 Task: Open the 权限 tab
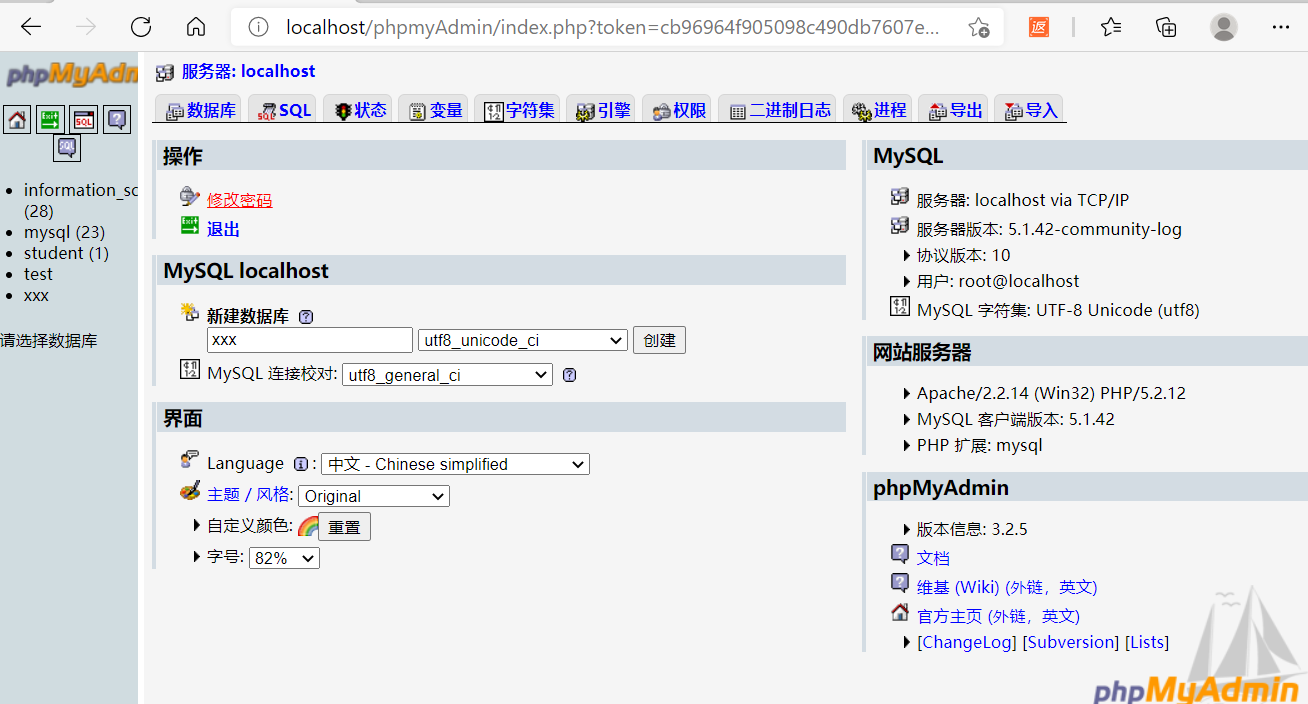pos(678,110)
